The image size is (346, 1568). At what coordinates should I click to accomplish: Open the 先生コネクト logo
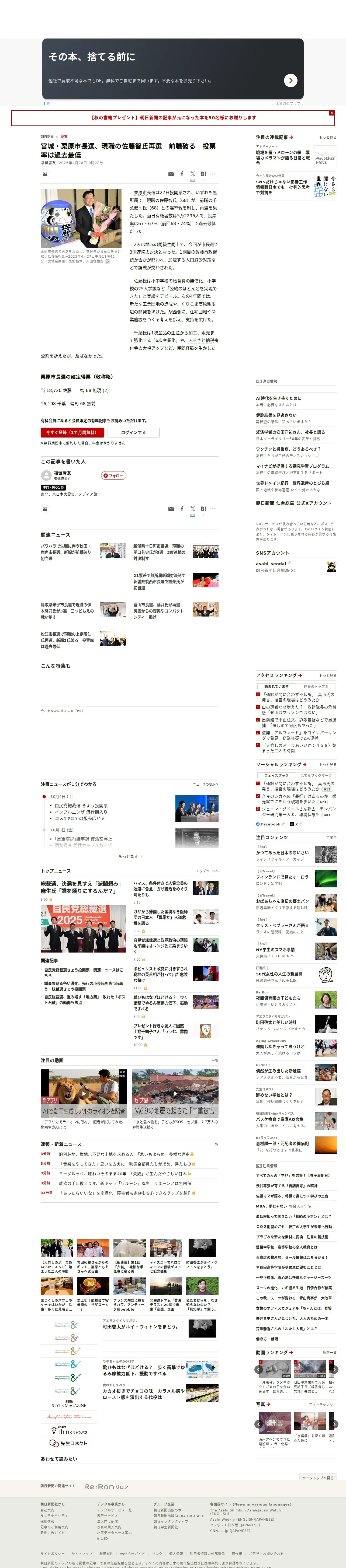(x=68, y=1443)
